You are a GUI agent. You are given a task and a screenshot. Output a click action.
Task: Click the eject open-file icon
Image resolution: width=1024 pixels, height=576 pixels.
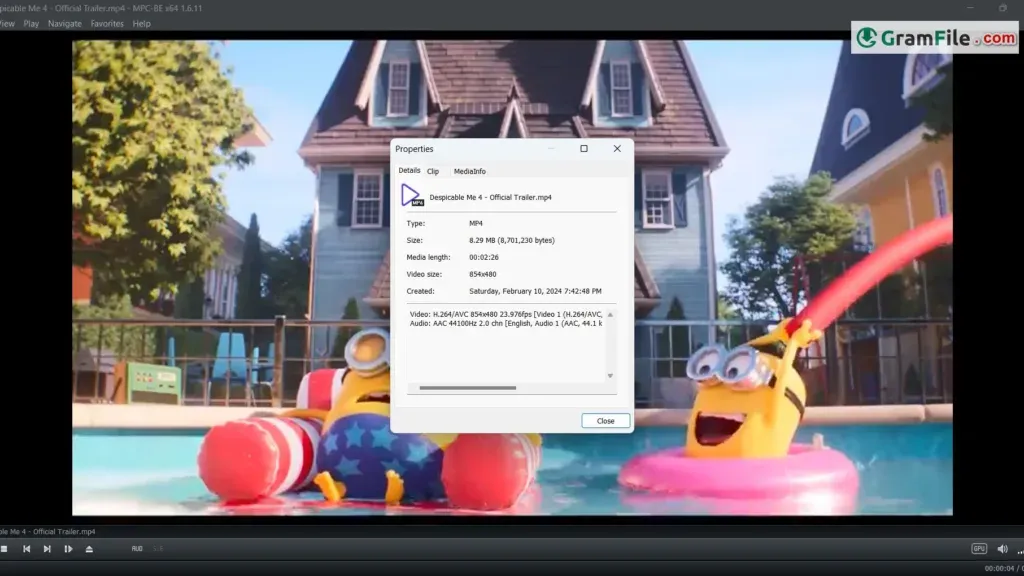(89, 549)
